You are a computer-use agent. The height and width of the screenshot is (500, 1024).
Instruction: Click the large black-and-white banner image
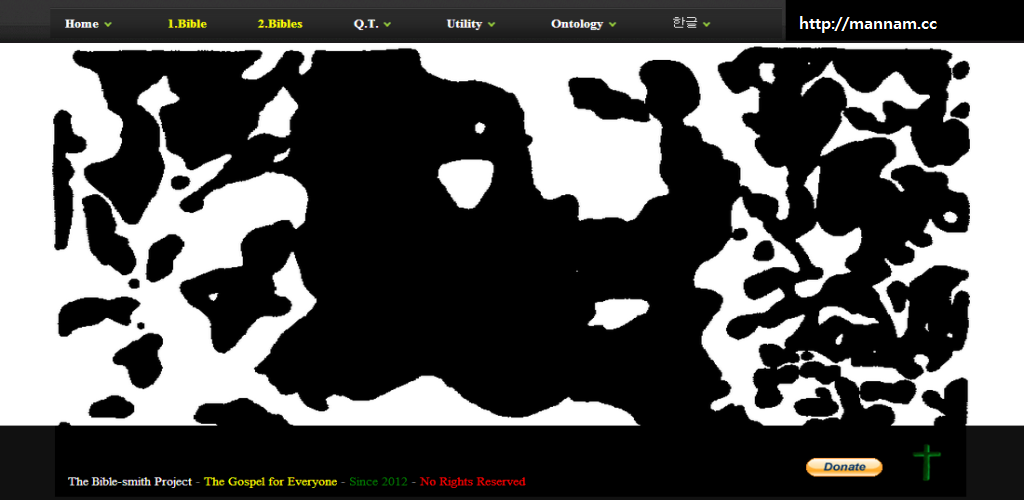click(511, 237)
